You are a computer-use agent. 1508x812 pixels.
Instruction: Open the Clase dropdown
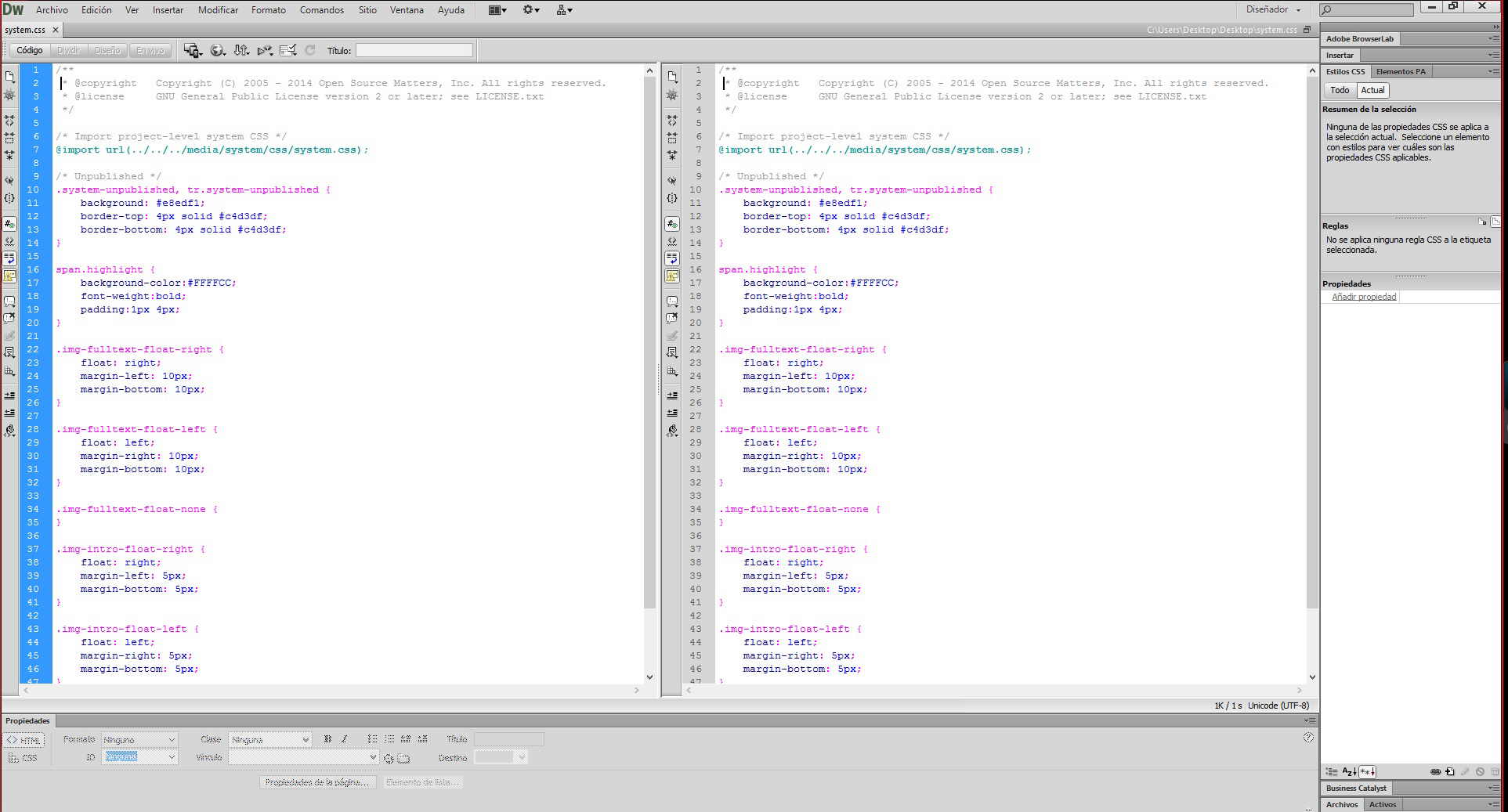point(269,740)
